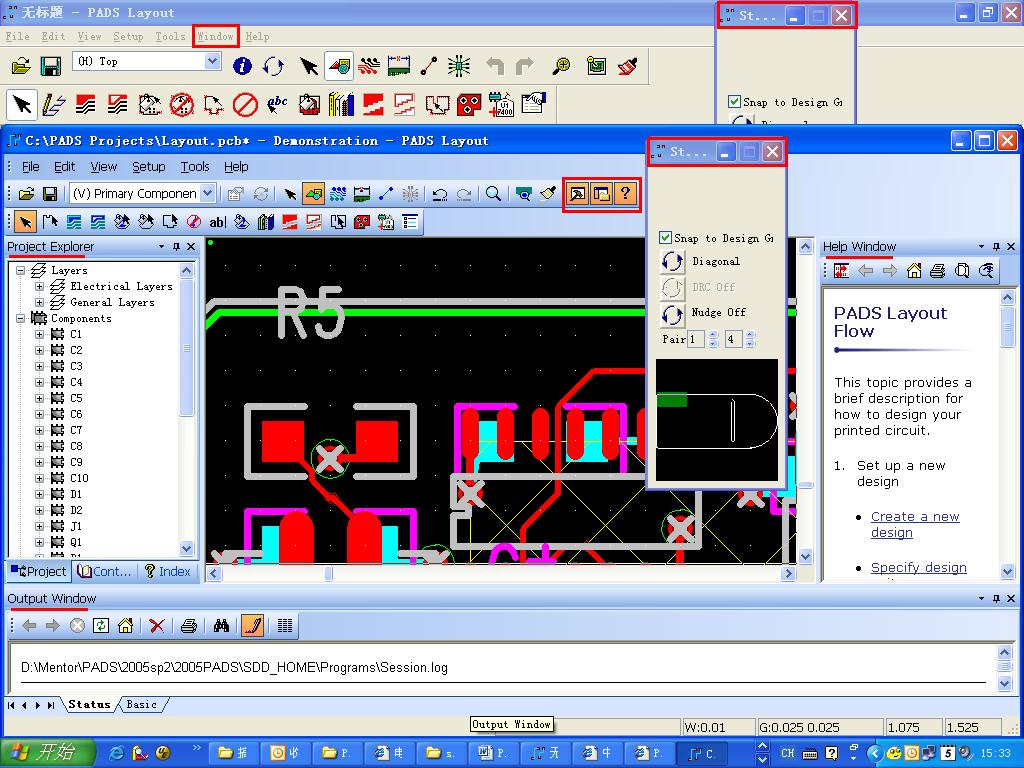Collapse the Layers tree node
1024x768 pixels.
[x=21, y=270]
